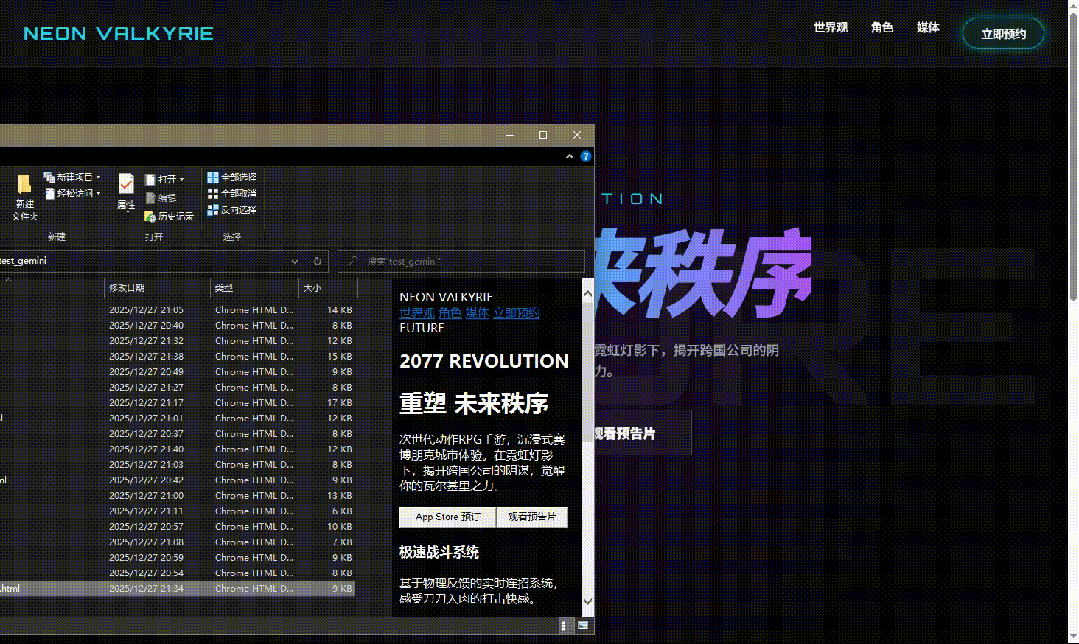This screenshot has width=1079, height=644.
Task: Click the address bar refresh icon
Action: (x=317, y=261)
